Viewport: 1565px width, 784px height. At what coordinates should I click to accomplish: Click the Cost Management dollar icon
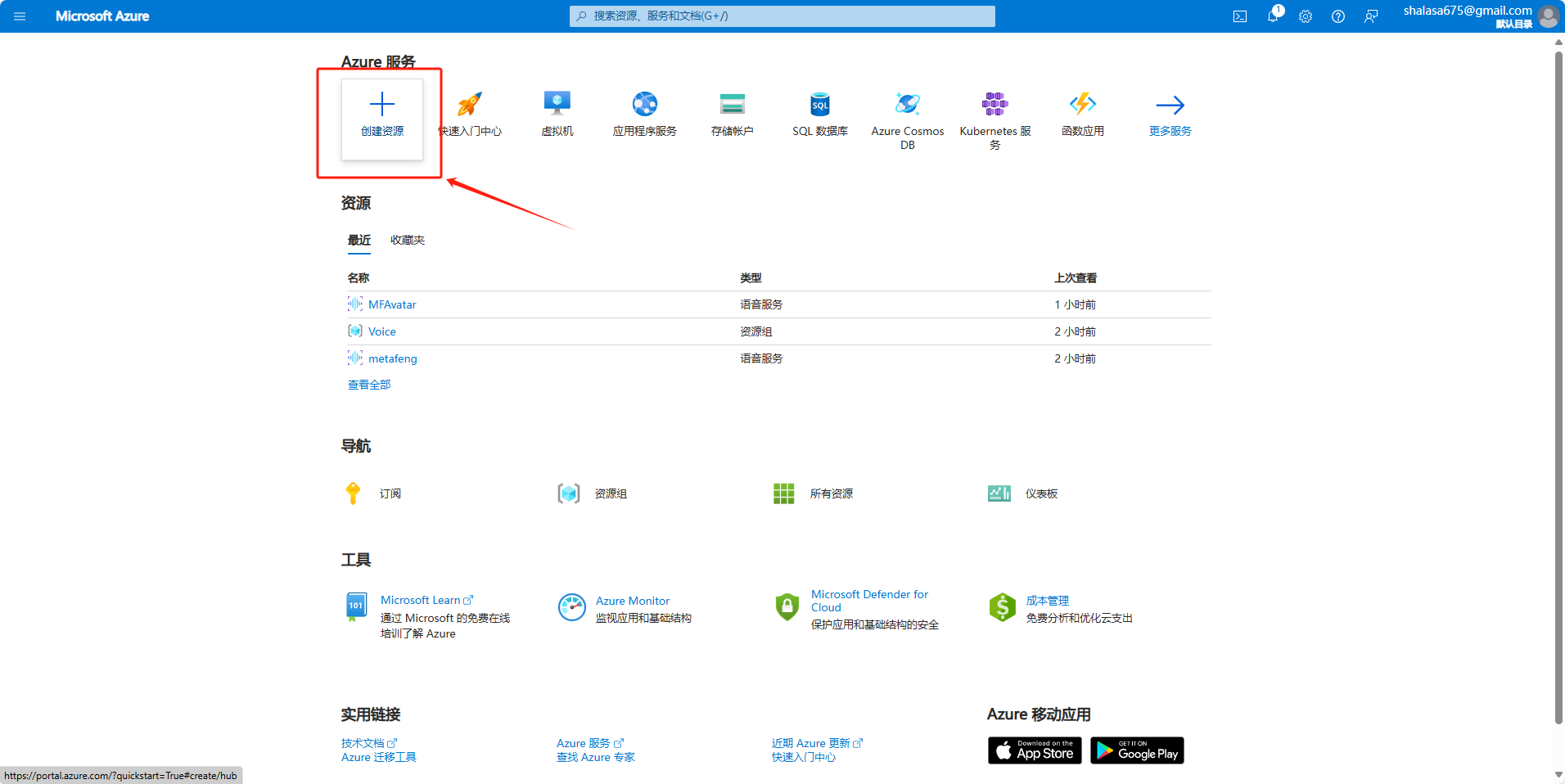tap(1003, 607)
